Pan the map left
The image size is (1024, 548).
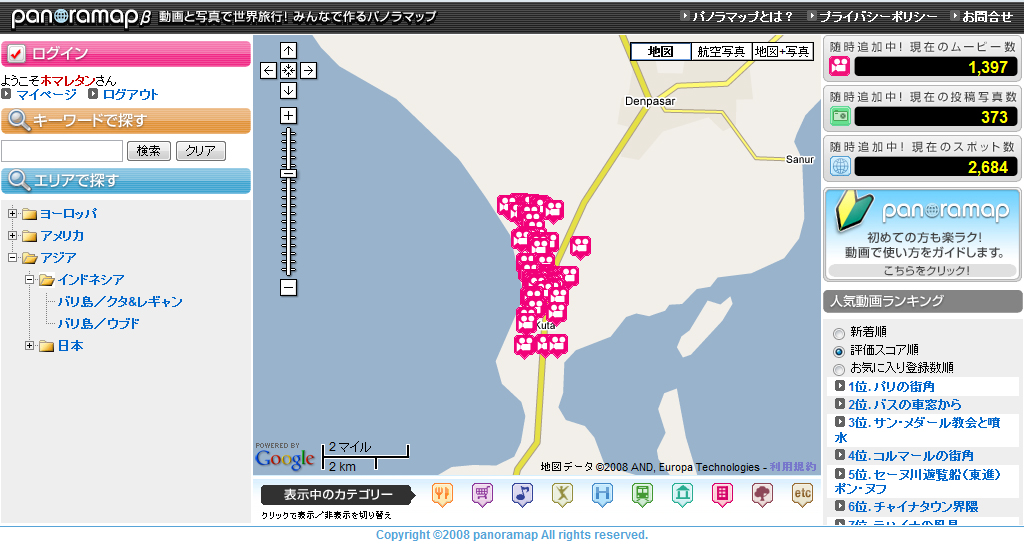(268, 71)
